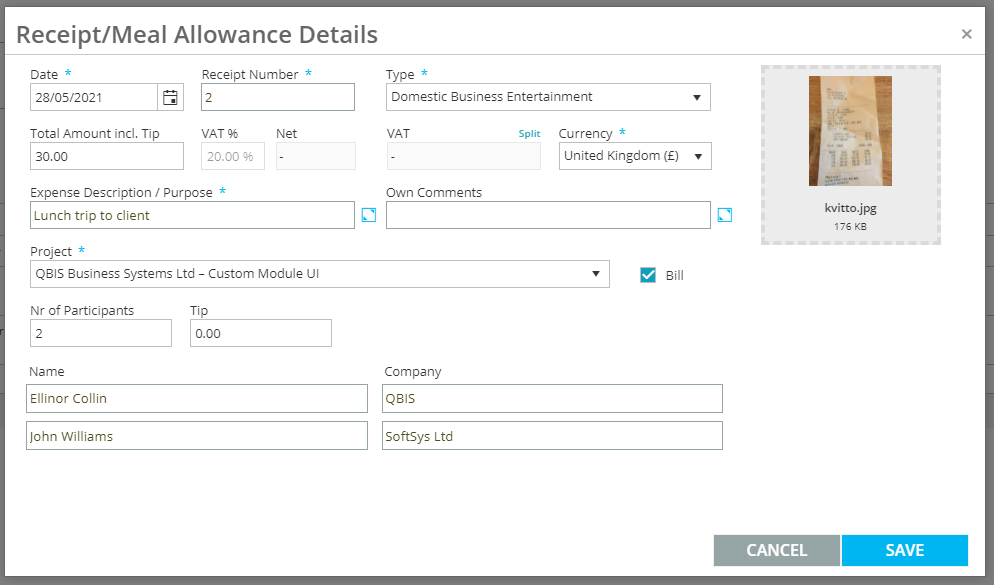Edit the SoftSys Ltd company field

coord(552,436)
